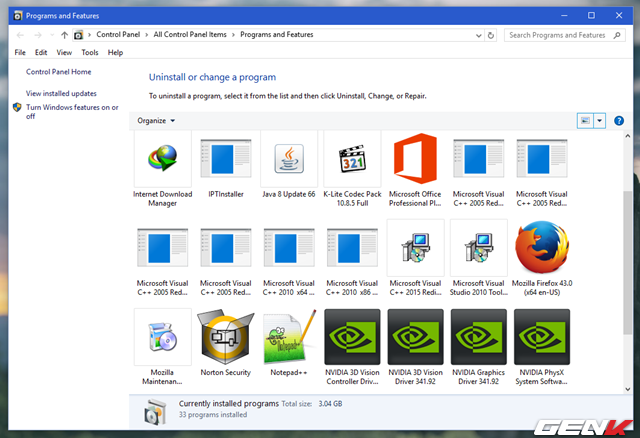This screenshot has width=640, height=438.
Task: Click the Search Programs and Features field
Action: [x=564, y=35]
